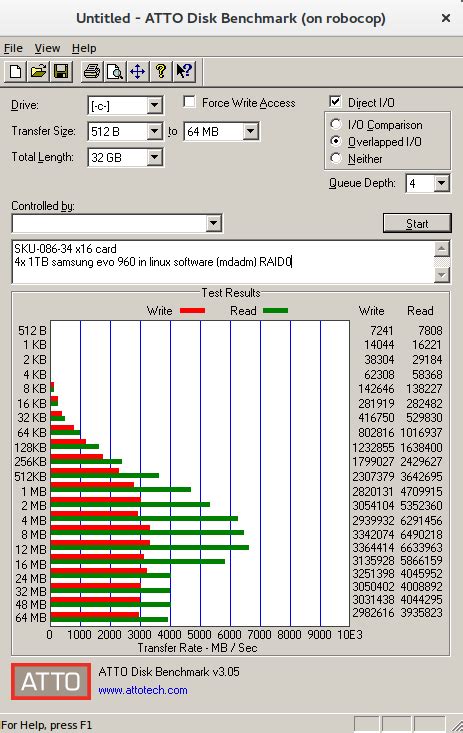Click inside the description text field
463x733 pixels.
223,262
